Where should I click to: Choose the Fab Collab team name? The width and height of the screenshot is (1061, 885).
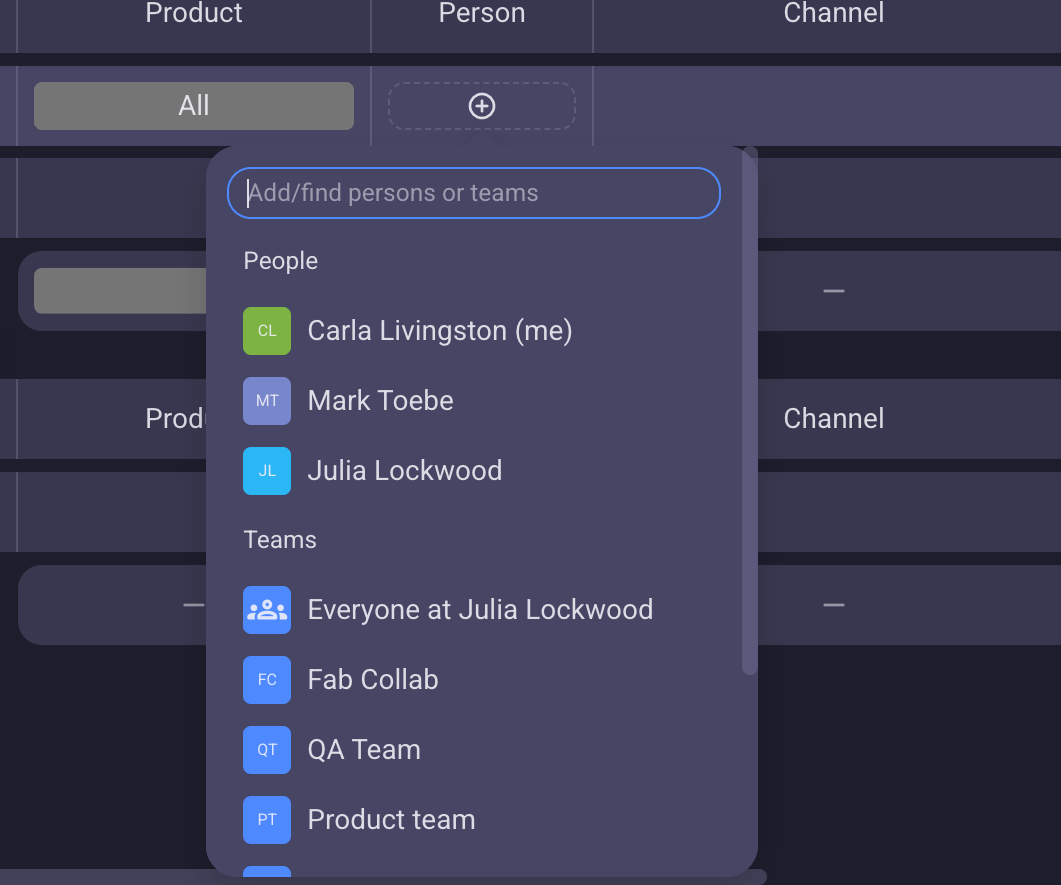[373, 680]
